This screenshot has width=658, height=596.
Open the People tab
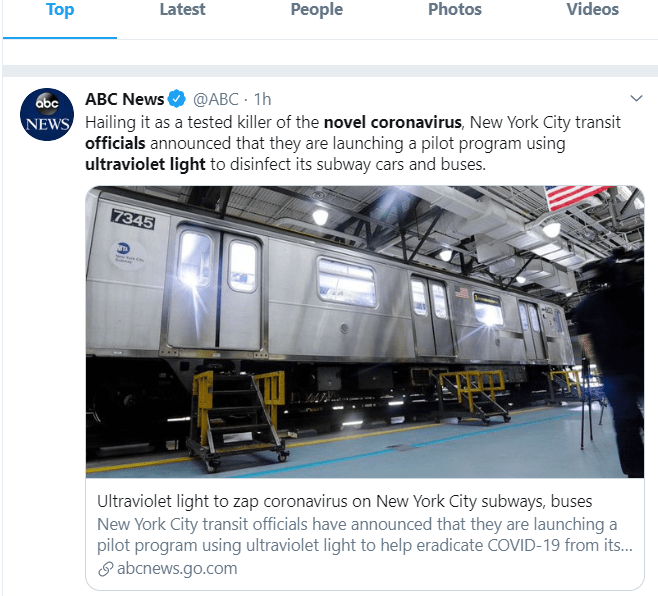317,10
